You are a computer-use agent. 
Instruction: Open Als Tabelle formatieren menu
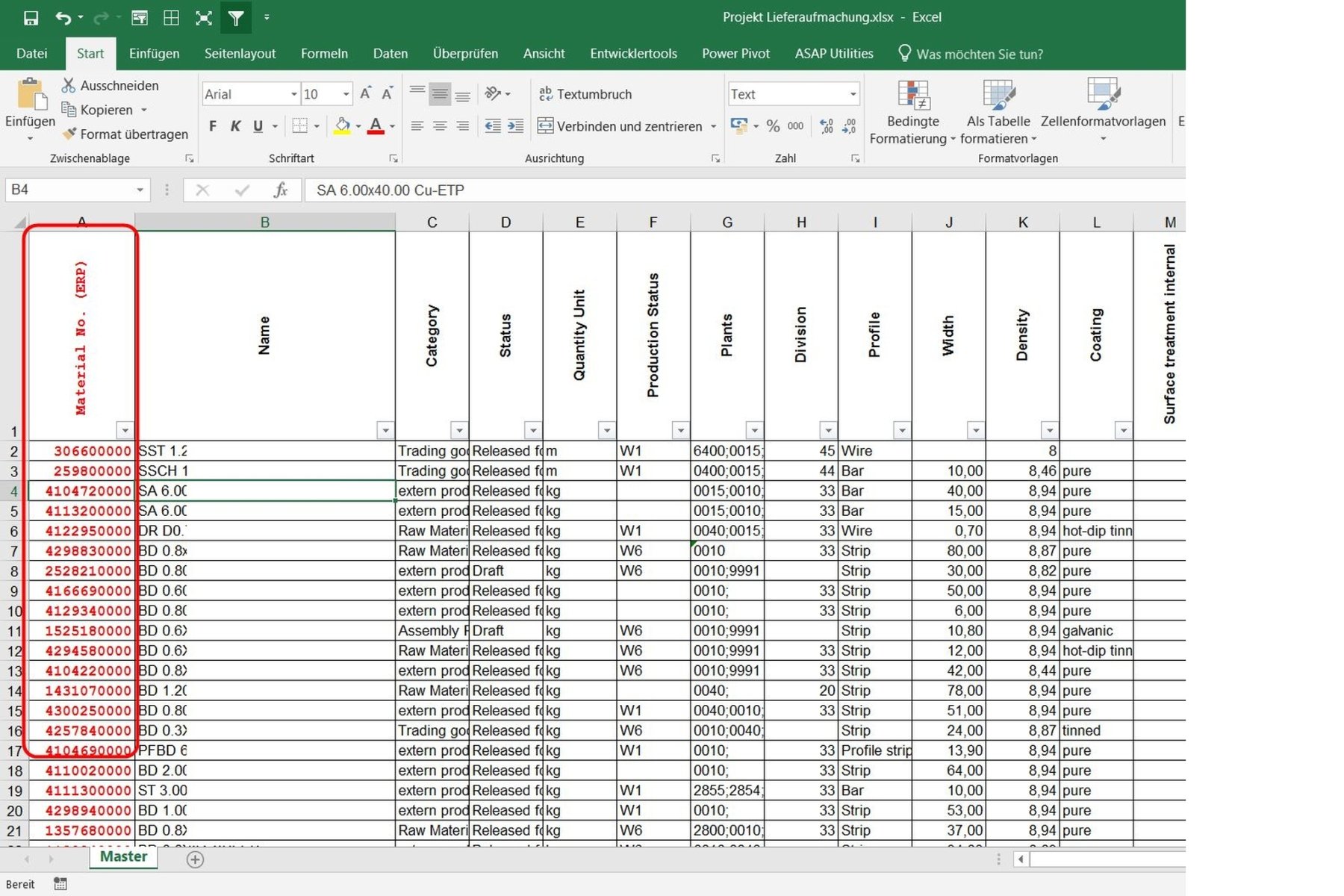998,112
